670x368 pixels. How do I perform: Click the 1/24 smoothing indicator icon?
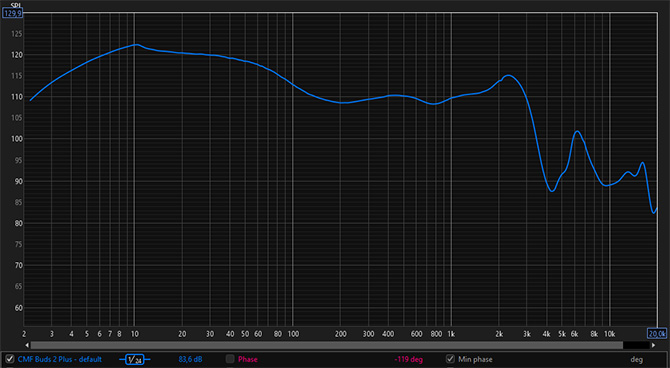(x=135, y=359)
